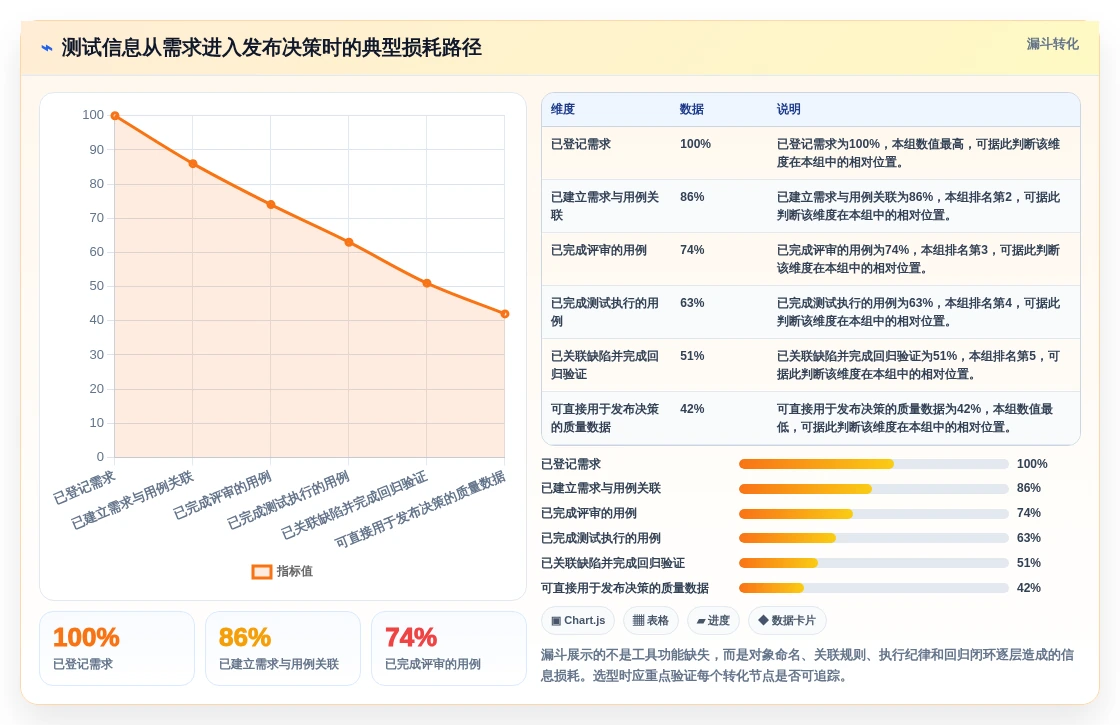Click the 63% value beside the progress bars
This screenshot has height=725, width=1120.
tap(1029, 538)
